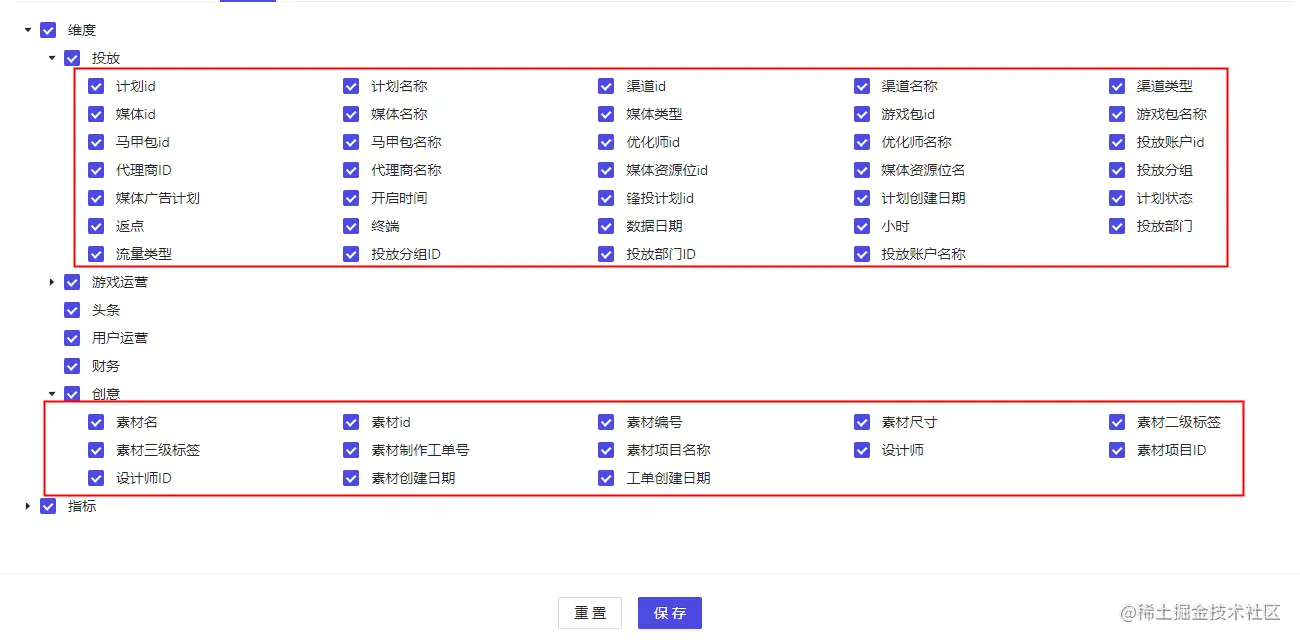
Task: Toggle the 媒体广告计划 checkbox
Action: tap(96, 198)
